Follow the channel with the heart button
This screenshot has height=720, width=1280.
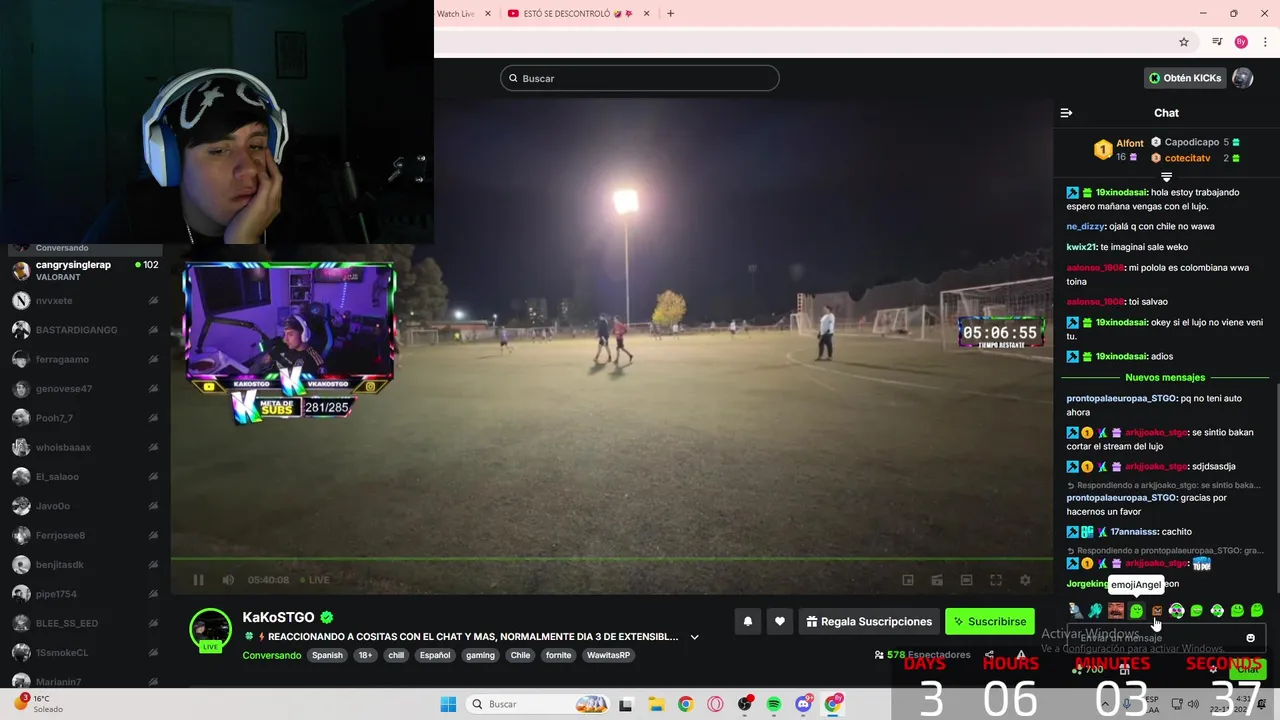780,621
